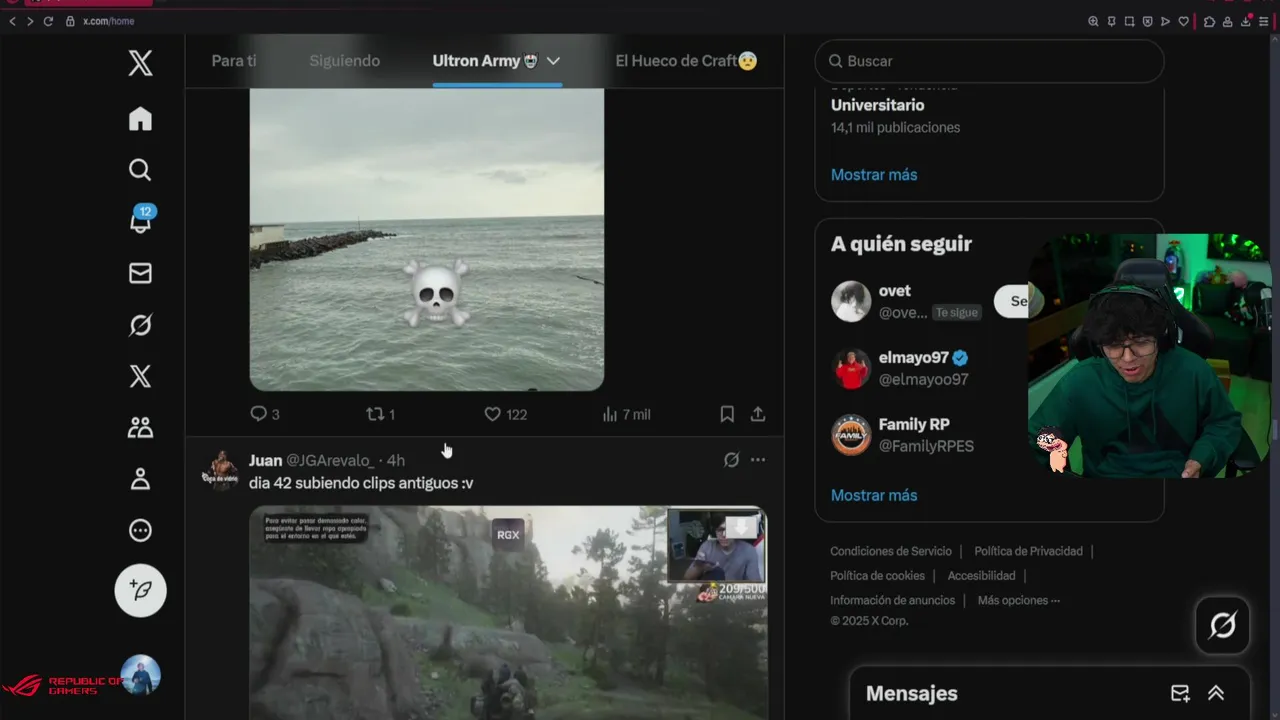Open Política de cookies link
1280x720 pixels.
[877, 576]
